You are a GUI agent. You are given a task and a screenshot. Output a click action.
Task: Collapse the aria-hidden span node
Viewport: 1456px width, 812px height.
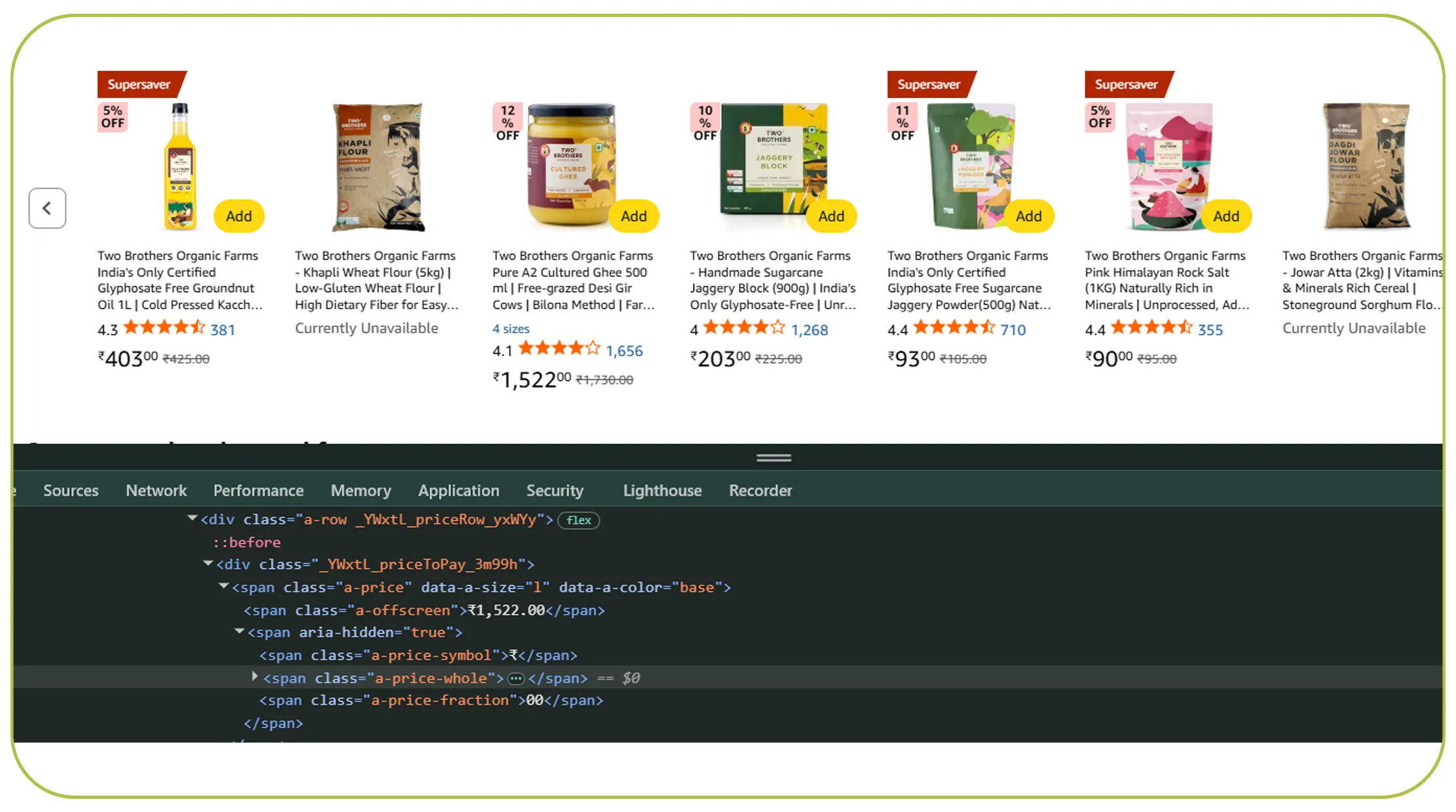(239, 631)
